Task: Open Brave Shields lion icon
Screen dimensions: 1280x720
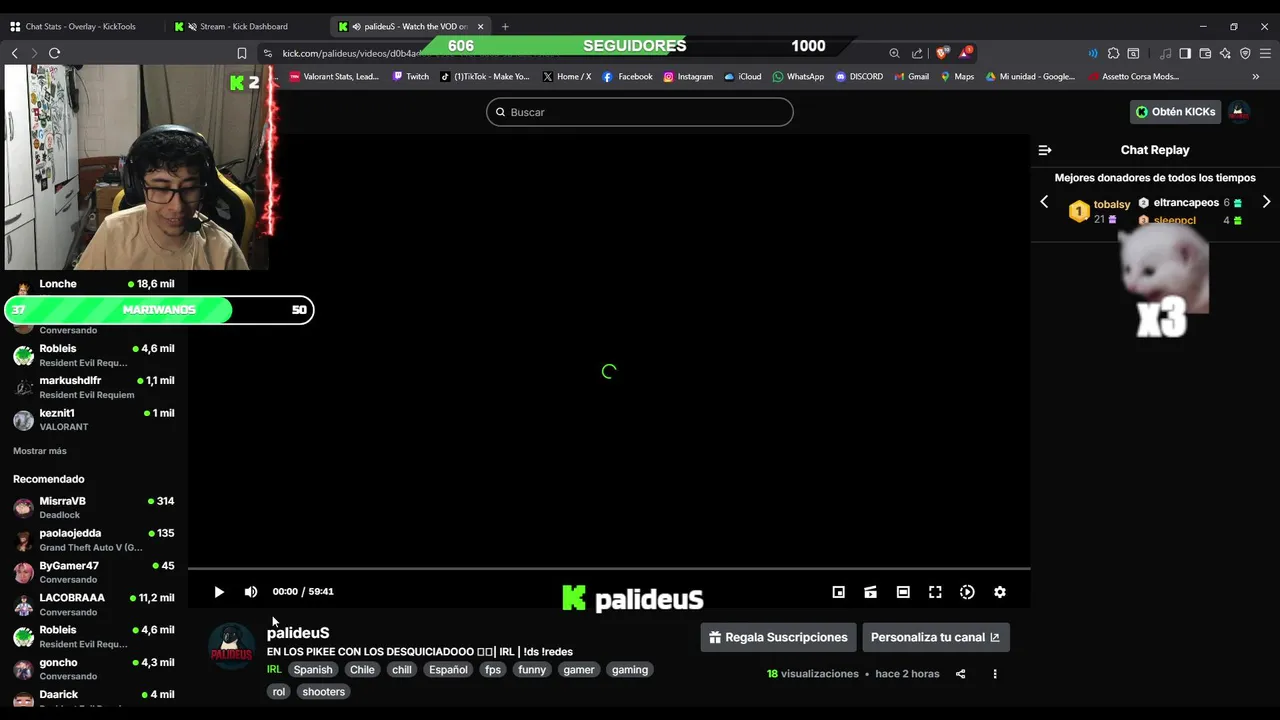Action: 942,53
